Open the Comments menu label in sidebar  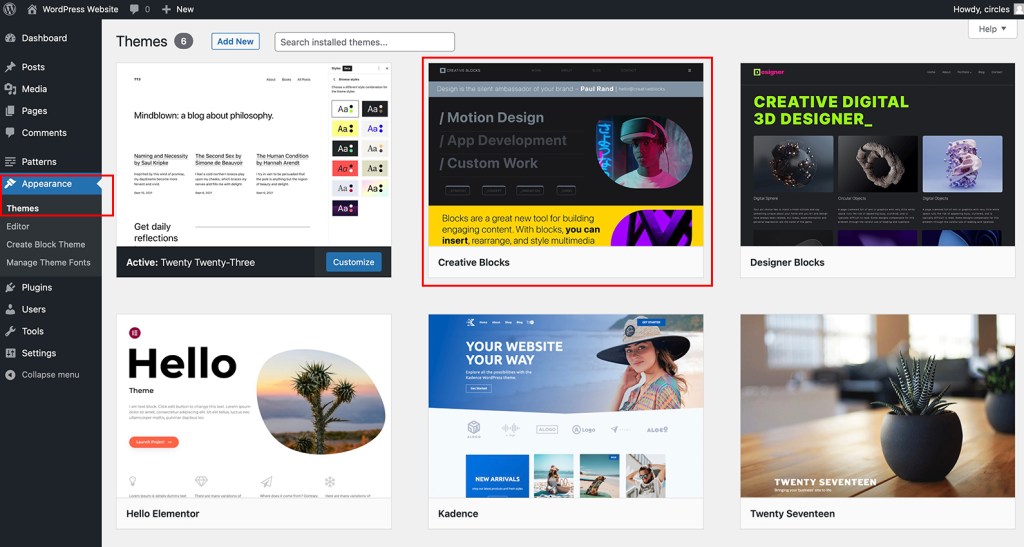coord(44,133)
